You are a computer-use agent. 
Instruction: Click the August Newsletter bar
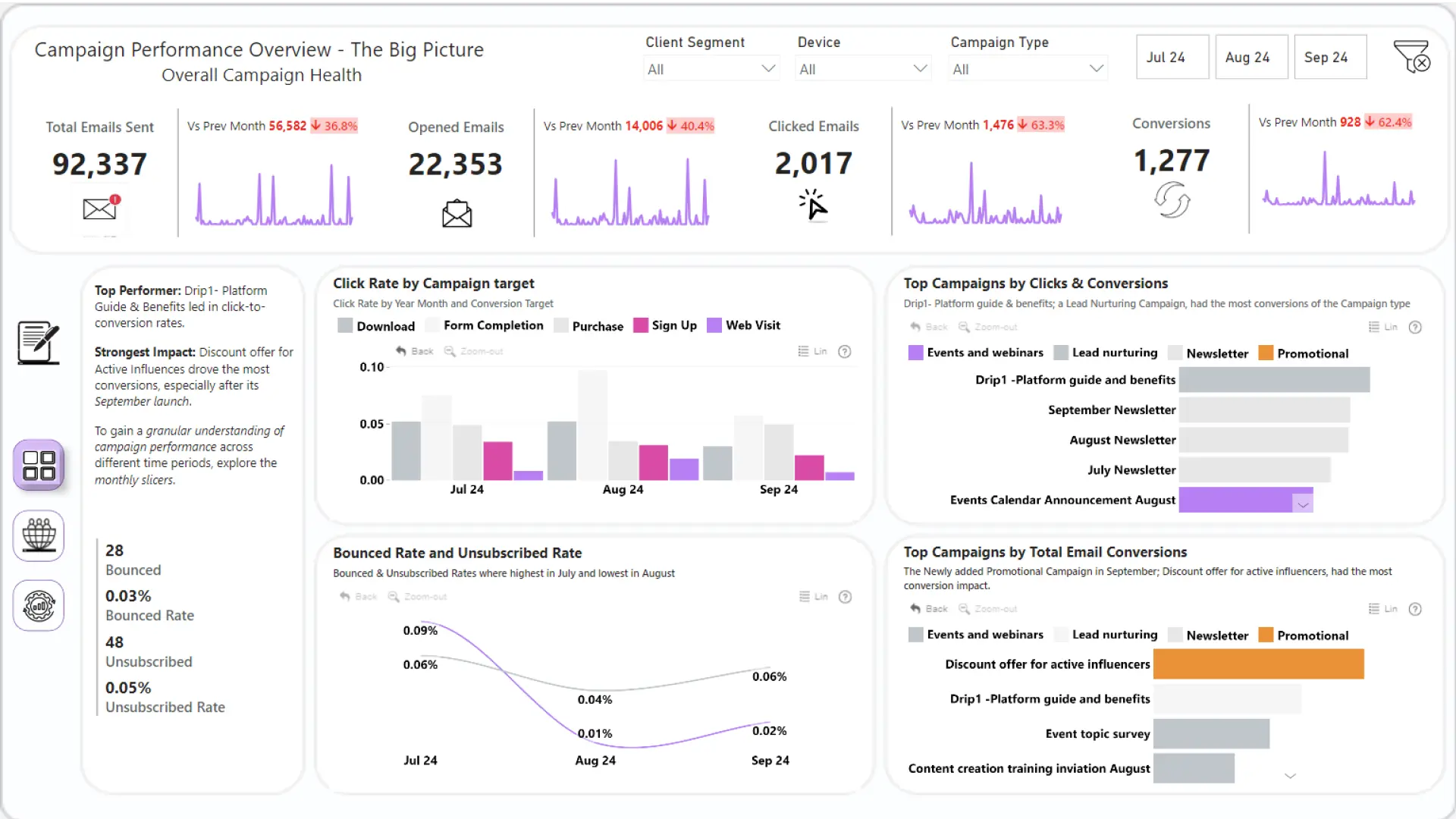(1263, 440)
